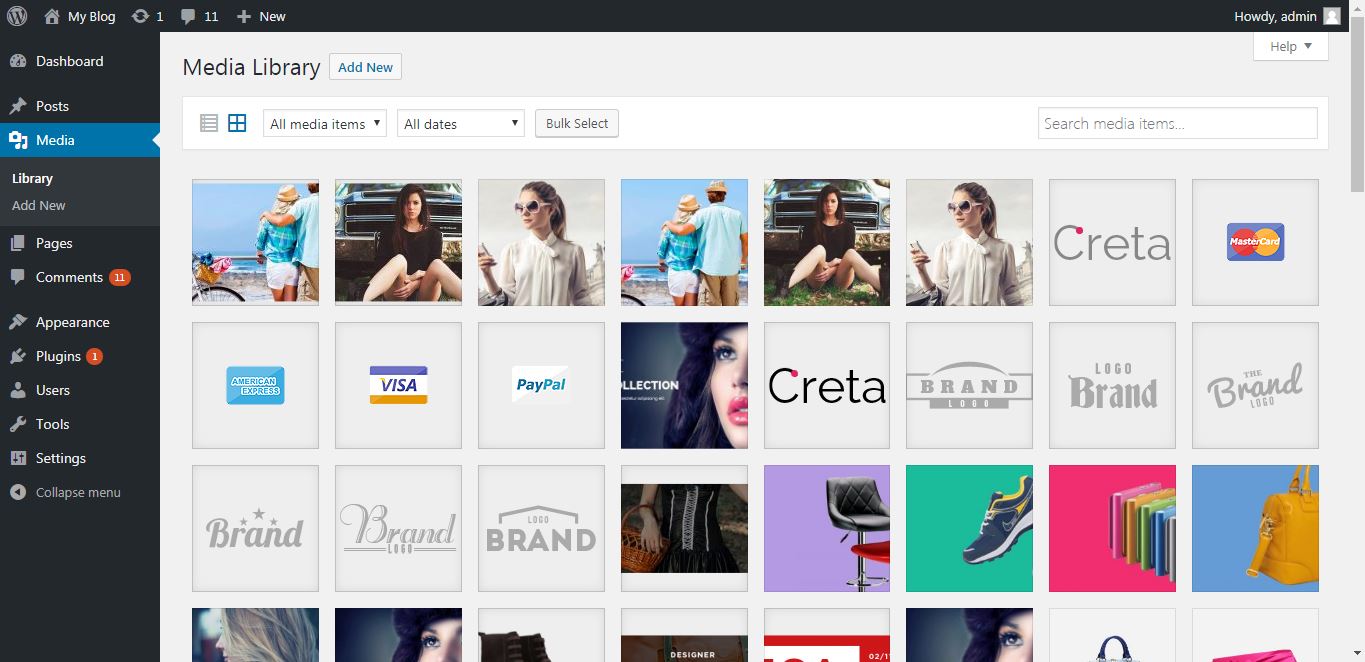Open the PayPal logo thumbnail
This screenshot has width=1365, height=662.
coord(541,385)
